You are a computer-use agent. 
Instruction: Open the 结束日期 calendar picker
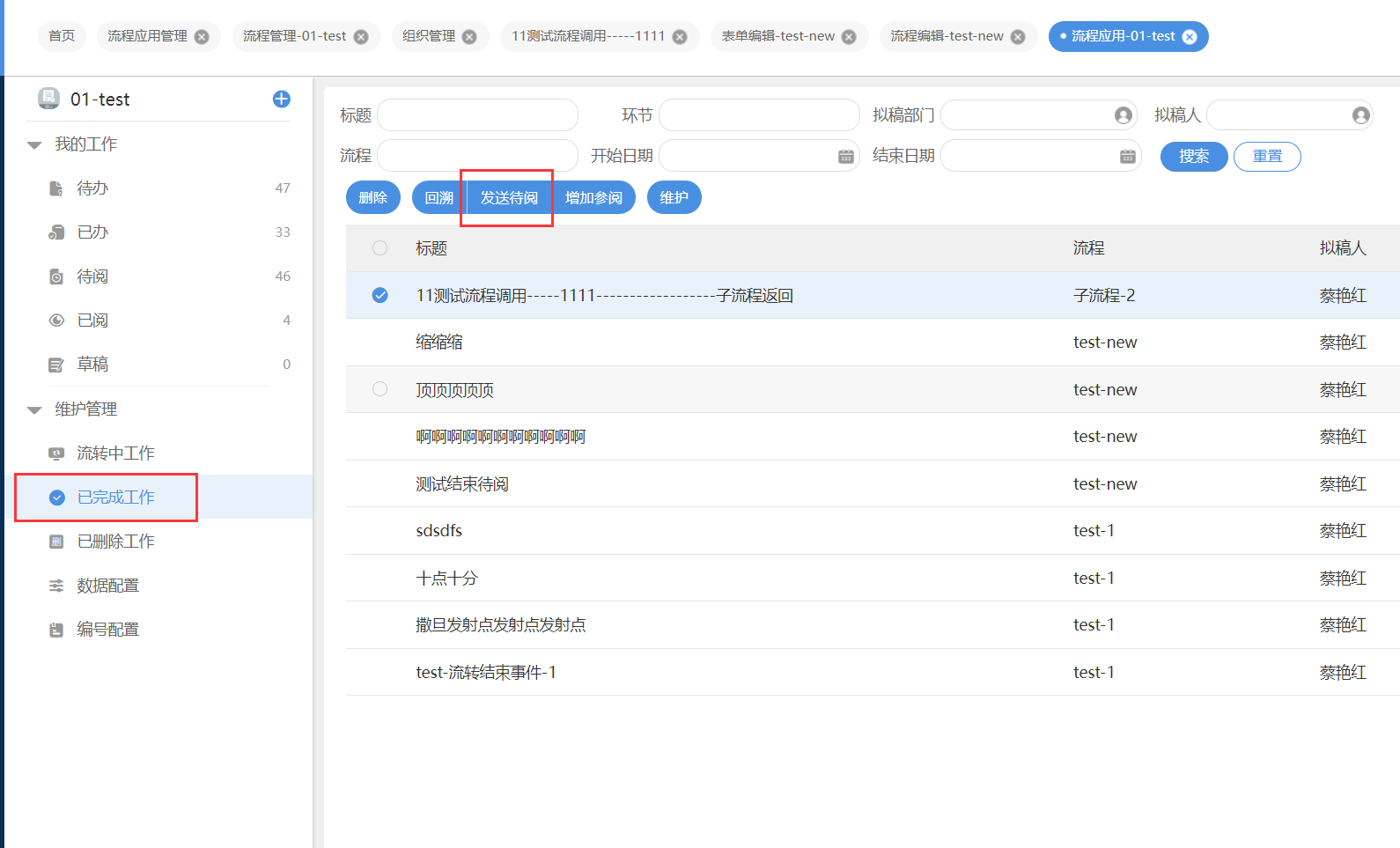point(1127,157)
